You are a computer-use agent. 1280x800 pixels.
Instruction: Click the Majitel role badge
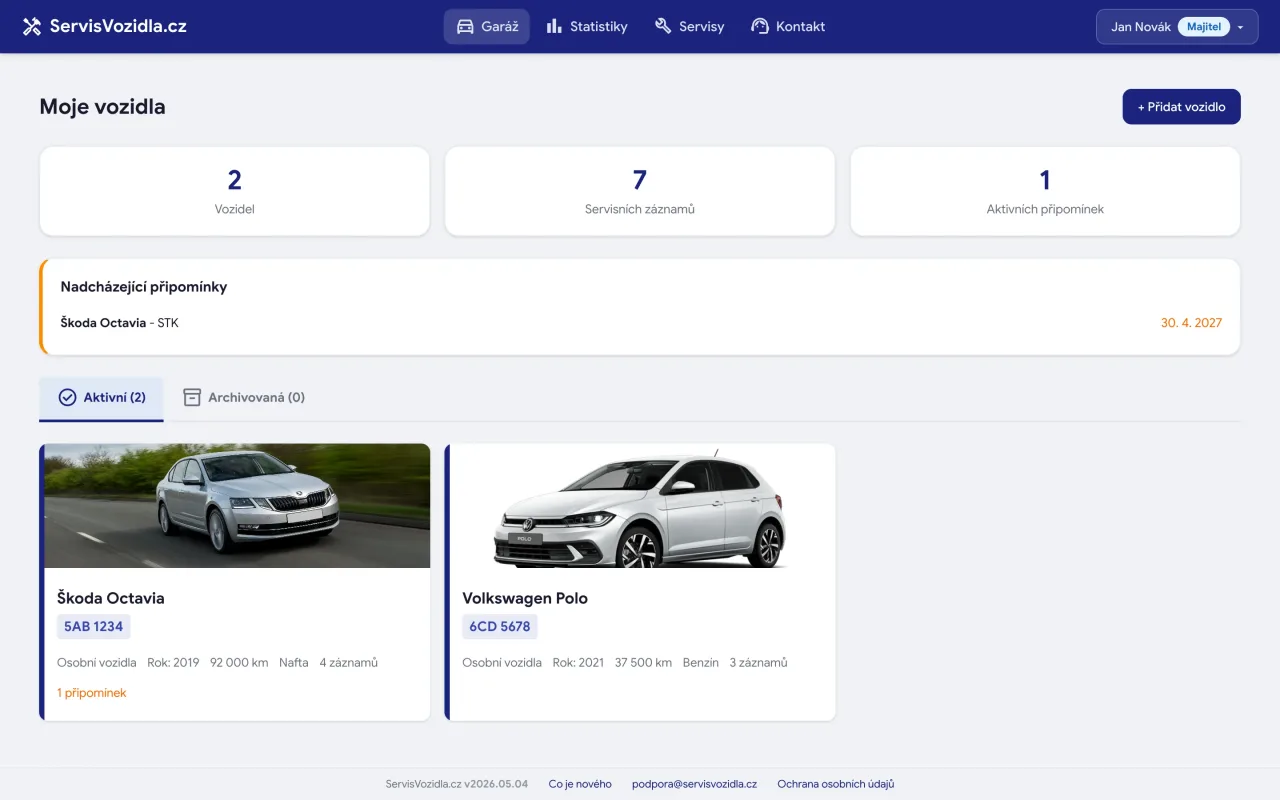(1204, 27)
